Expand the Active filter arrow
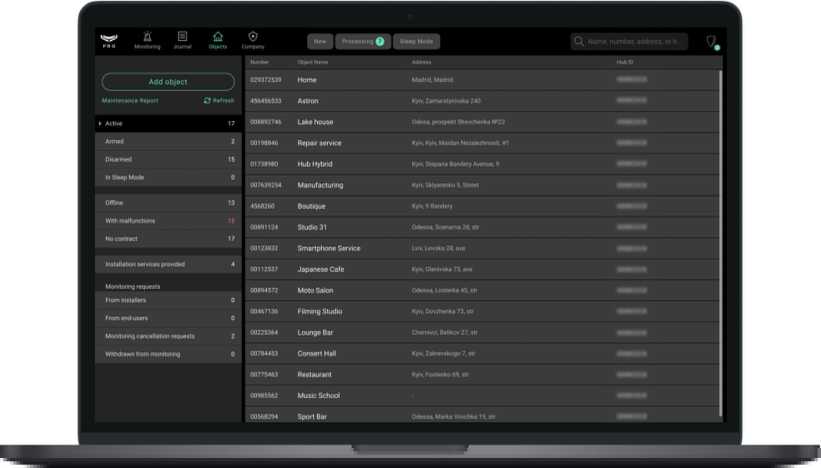The image size is (821, 468). click(100, 124)
